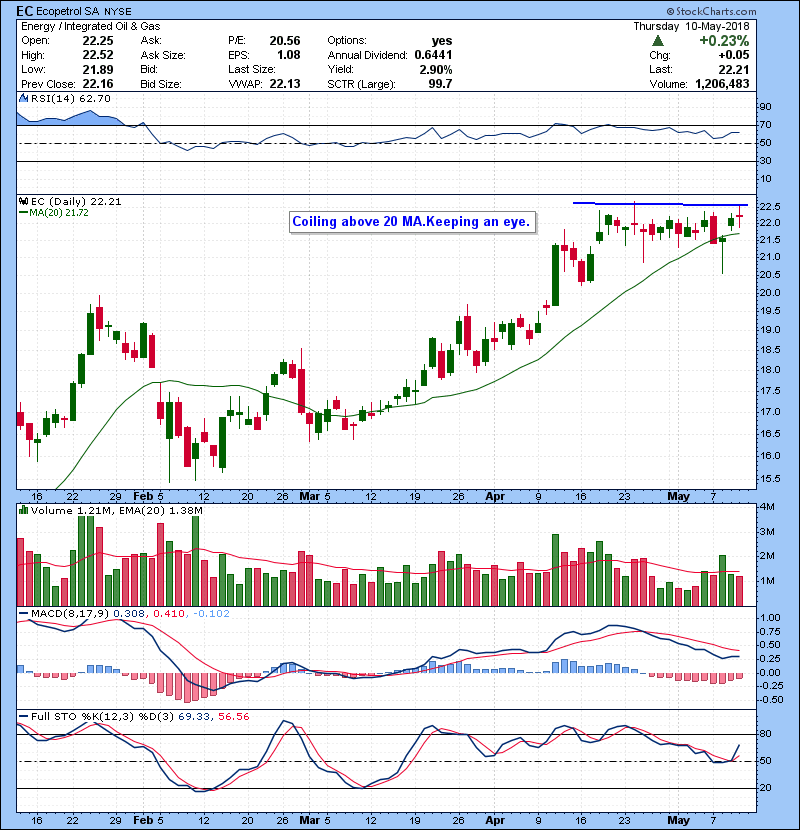Click the Chg value +0.05

(x=734, y=55)
